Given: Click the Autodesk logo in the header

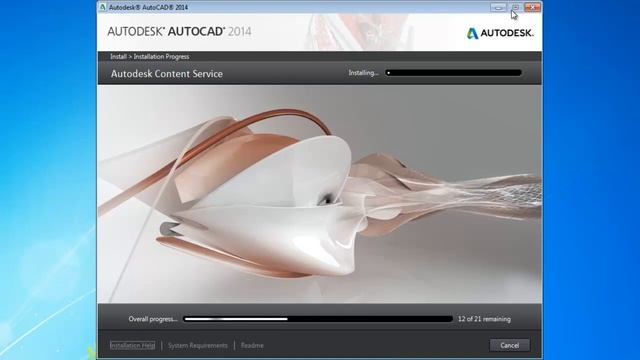Looking at the screenshot, I should tap(500, 33).
